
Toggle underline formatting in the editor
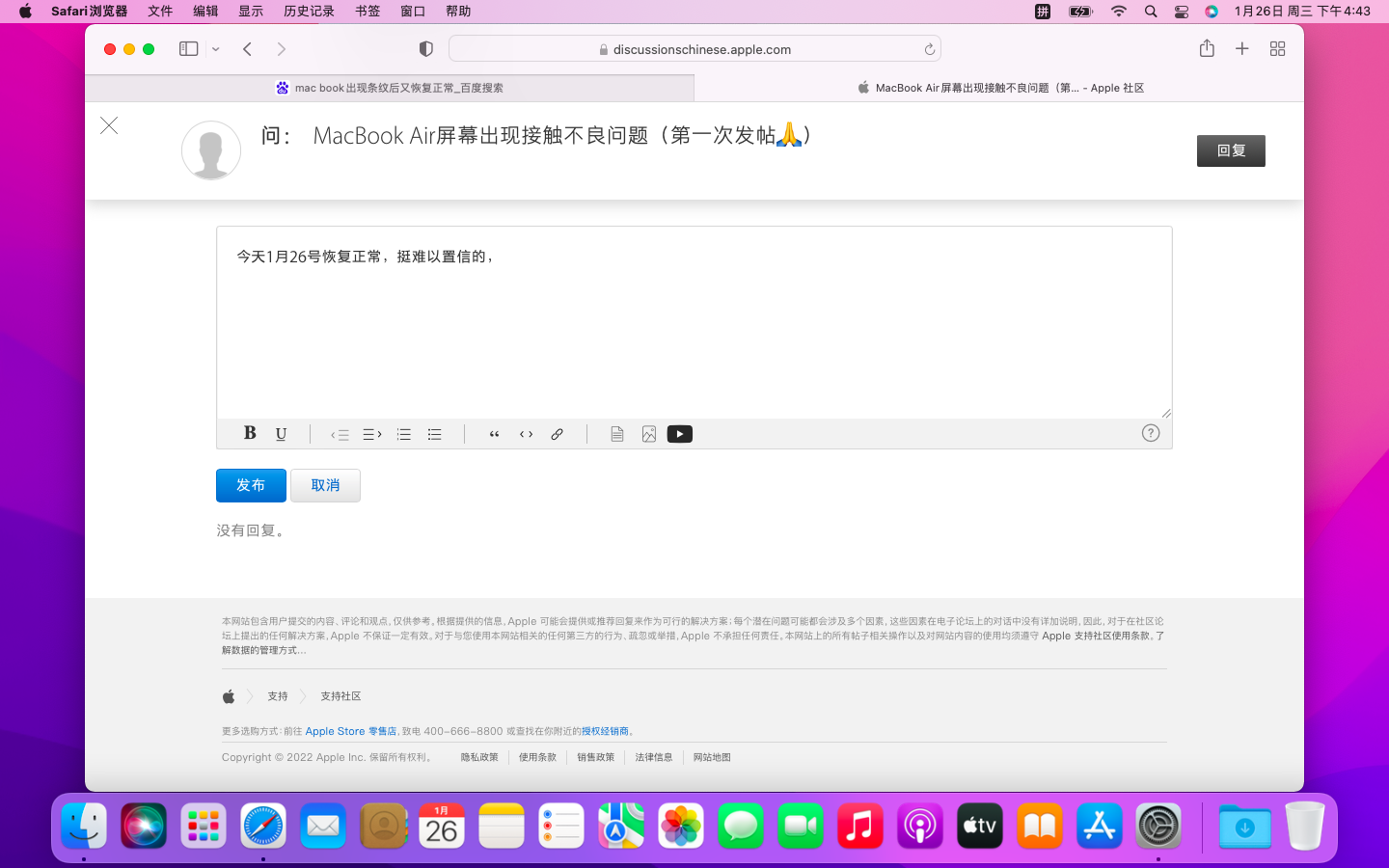281,434
